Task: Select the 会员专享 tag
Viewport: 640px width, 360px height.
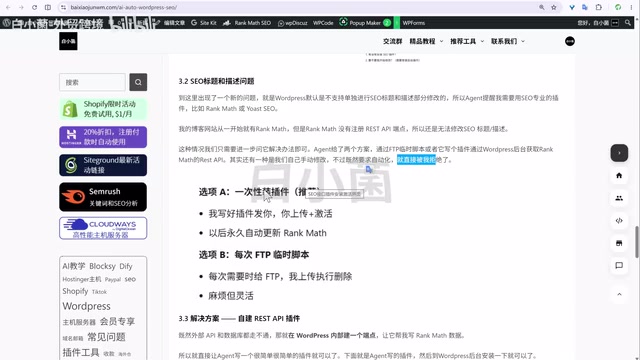Action: tap(117, 321)
